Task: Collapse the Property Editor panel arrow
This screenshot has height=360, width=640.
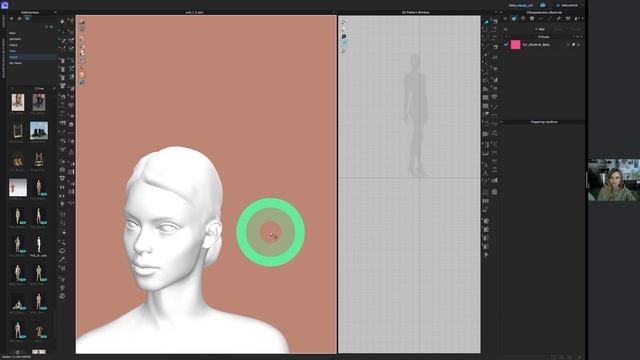Action: click(502, 122)
